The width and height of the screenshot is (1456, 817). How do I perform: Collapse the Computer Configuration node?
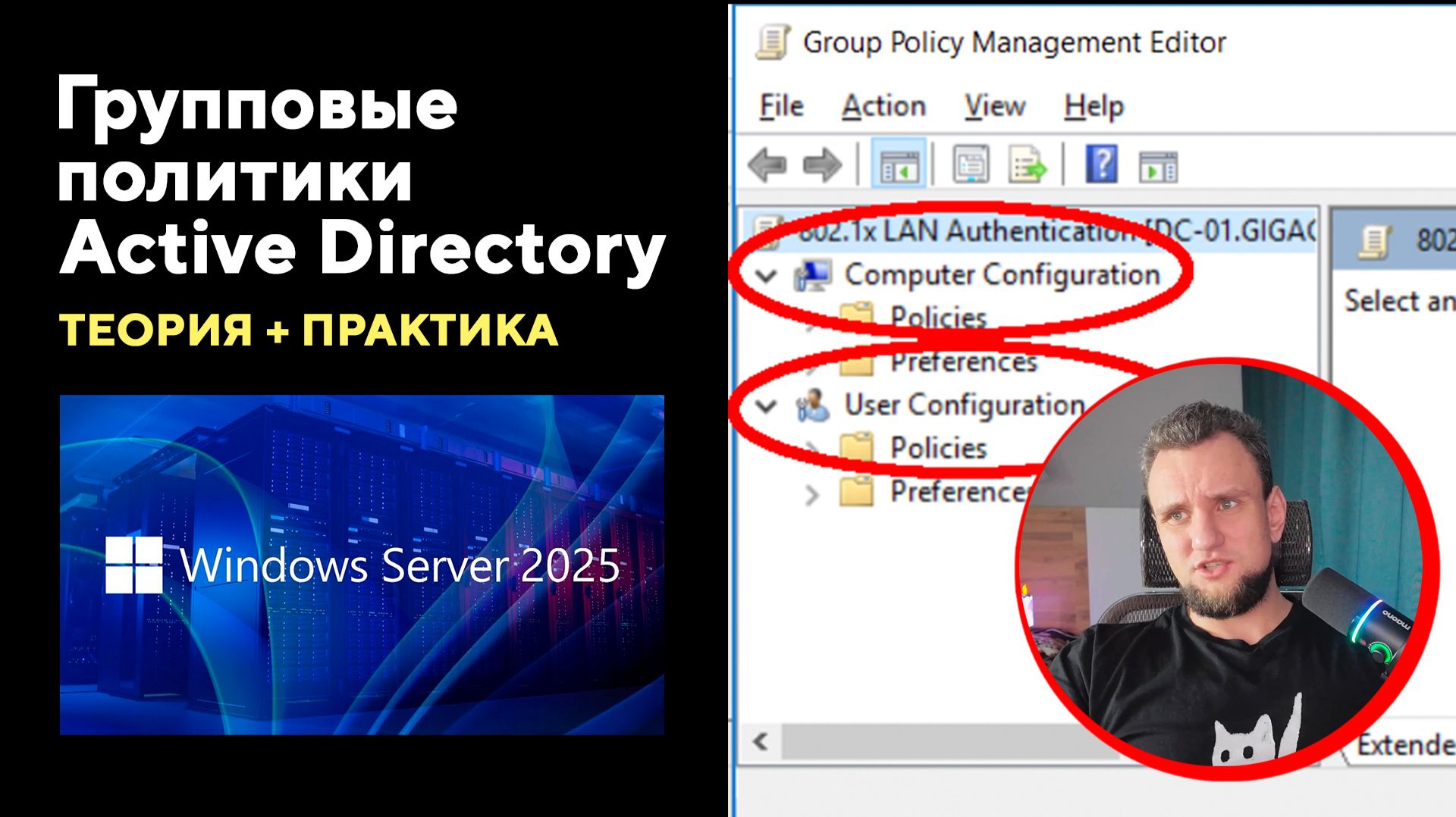[x=766, y=275]
